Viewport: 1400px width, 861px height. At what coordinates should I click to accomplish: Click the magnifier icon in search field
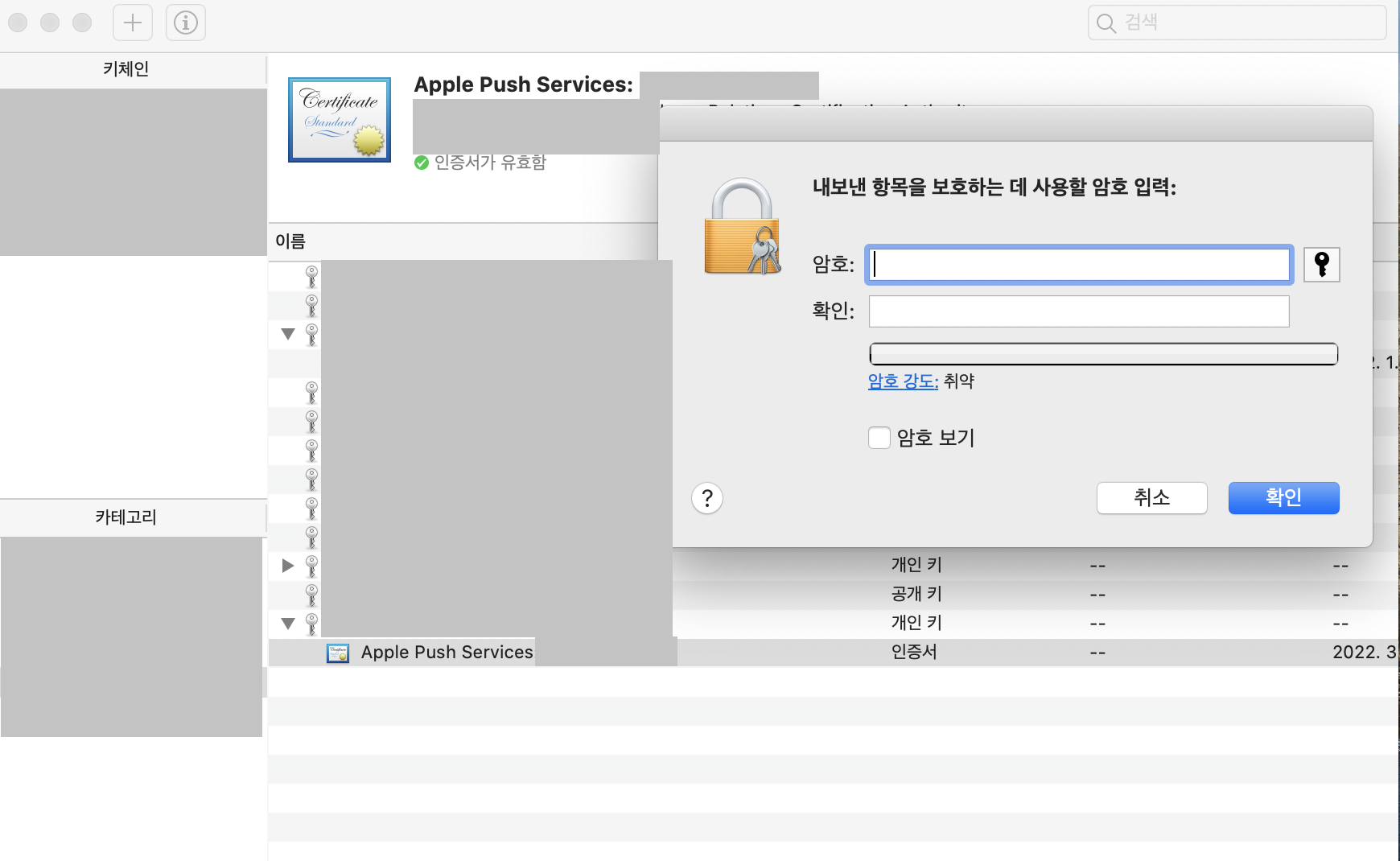click(1106, 23)
